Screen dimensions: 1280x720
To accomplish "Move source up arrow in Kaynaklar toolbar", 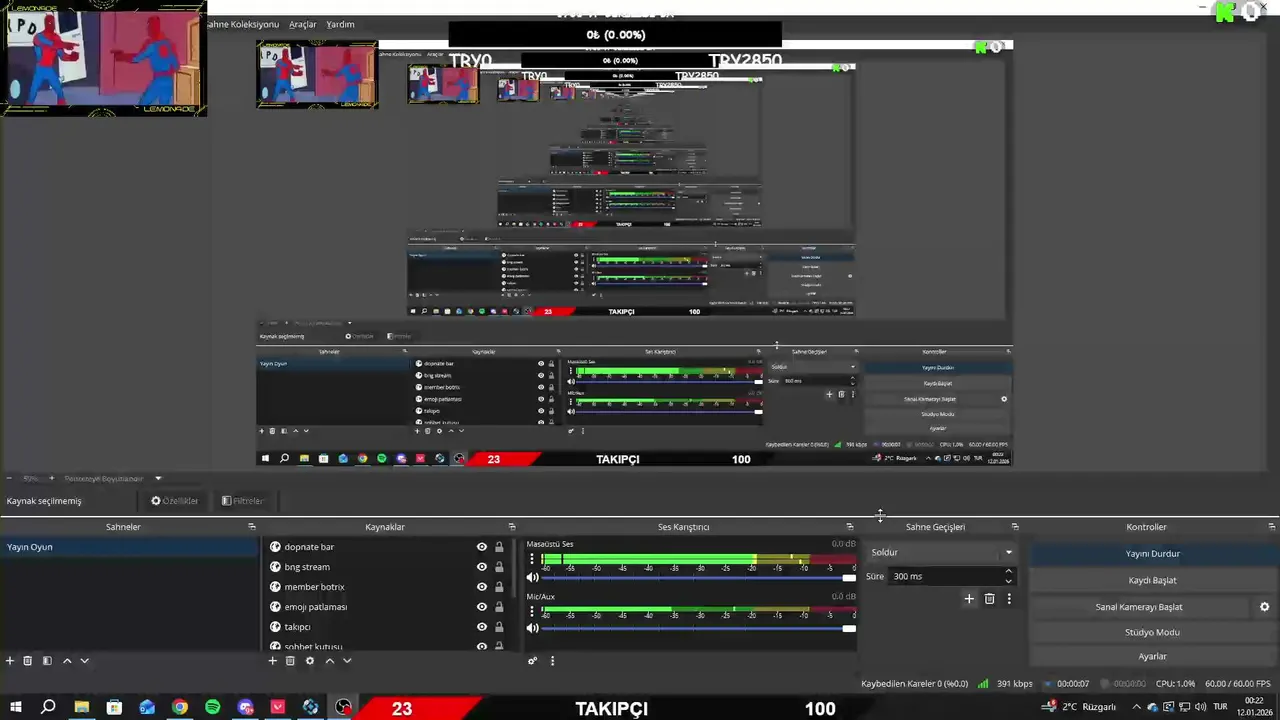I will [329, 661].
